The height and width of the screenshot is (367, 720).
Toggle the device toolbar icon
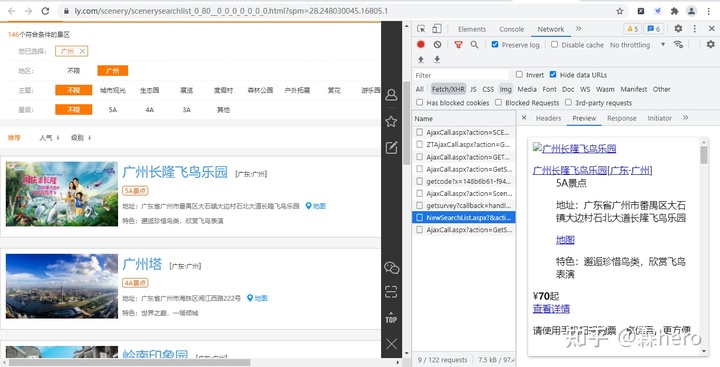(437, 28)
